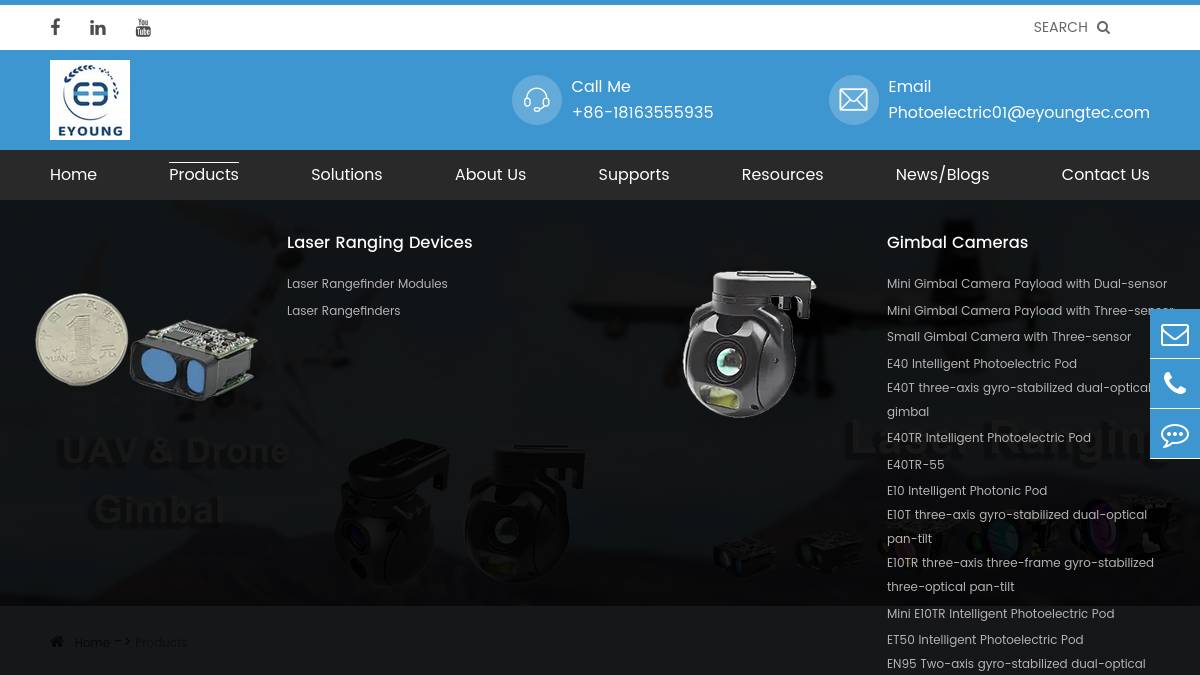Click Photoelectric01@eyoungtec.com email address
1200x675 pixels.
tap(1019, 113)
